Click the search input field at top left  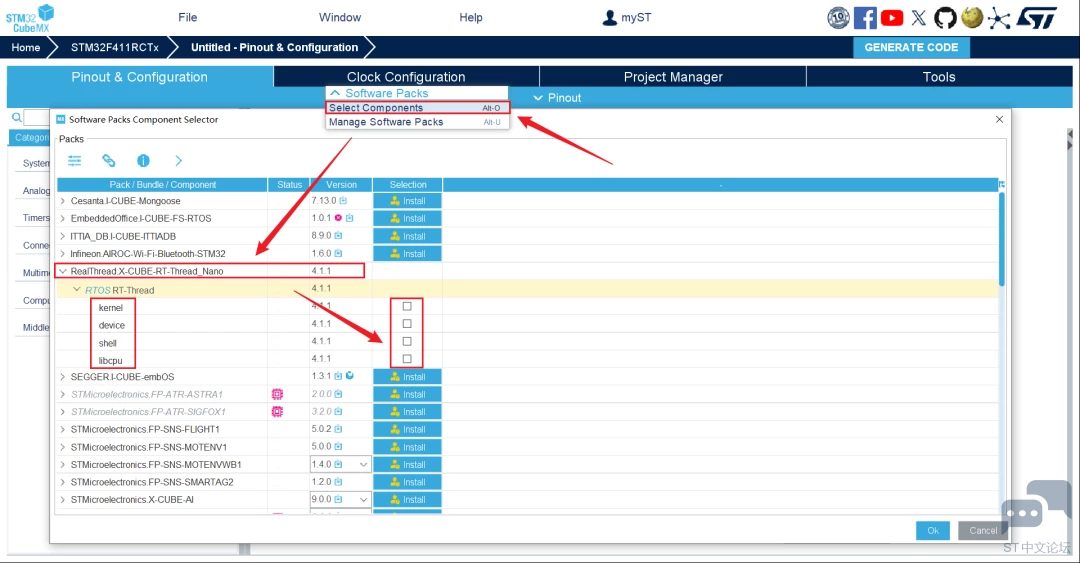[37, 118]
